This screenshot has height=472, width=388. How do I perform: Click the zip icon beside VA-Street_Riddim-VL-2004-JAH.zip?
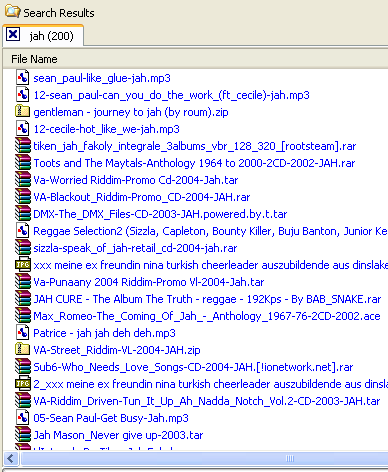click(22, 350)
